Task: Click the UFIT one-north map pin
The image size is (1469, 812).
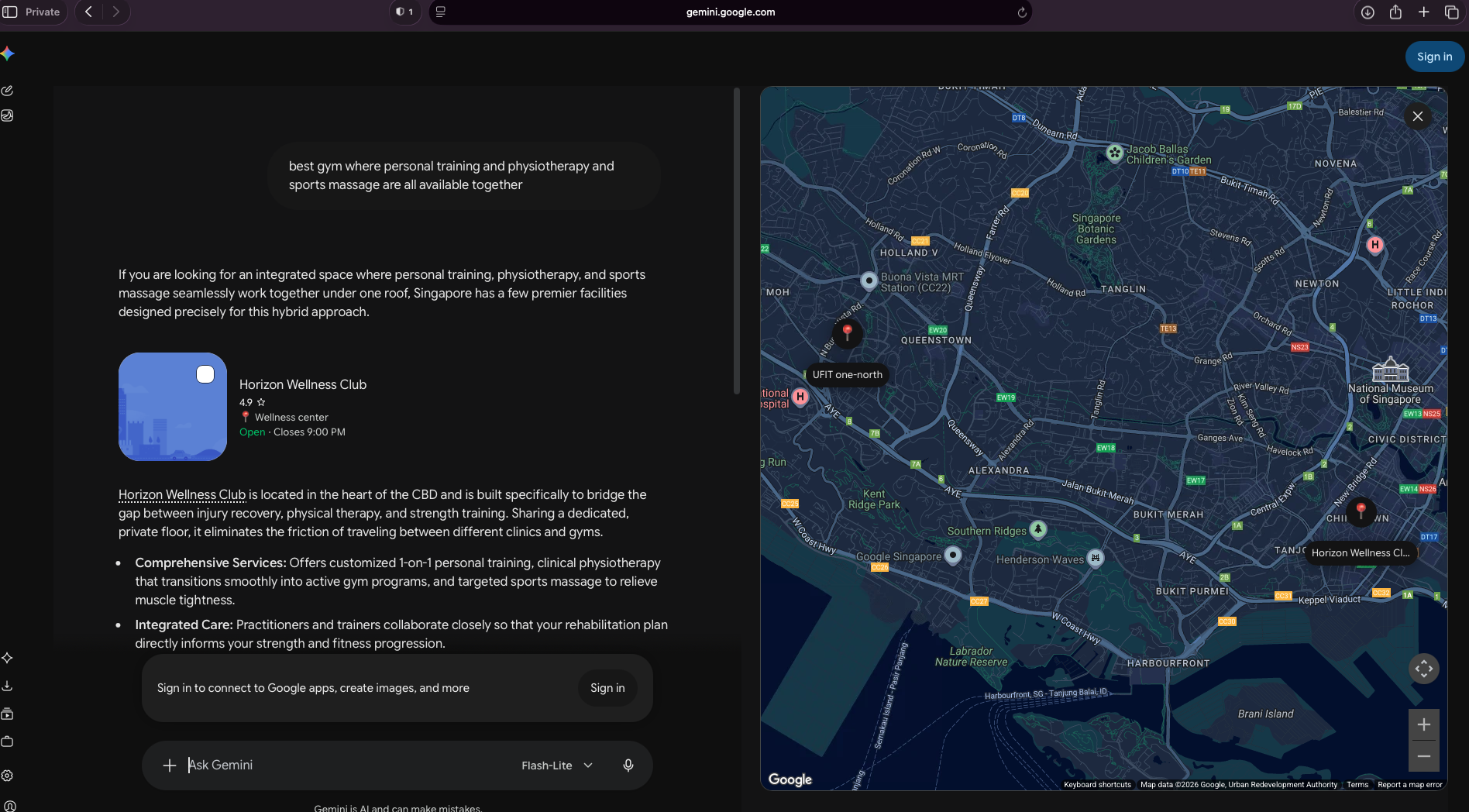Action: click(848, 333)
